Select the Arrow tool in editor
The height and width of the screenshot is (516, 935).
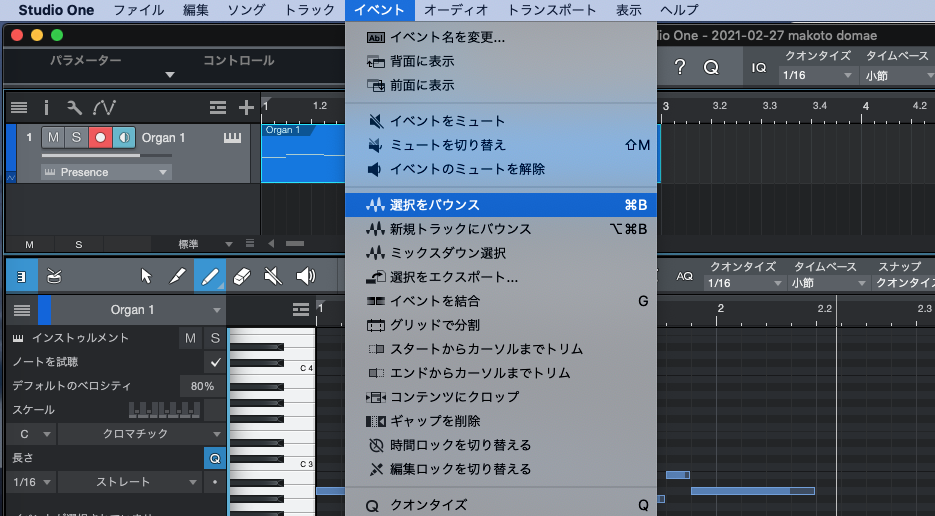coord(146,276)
